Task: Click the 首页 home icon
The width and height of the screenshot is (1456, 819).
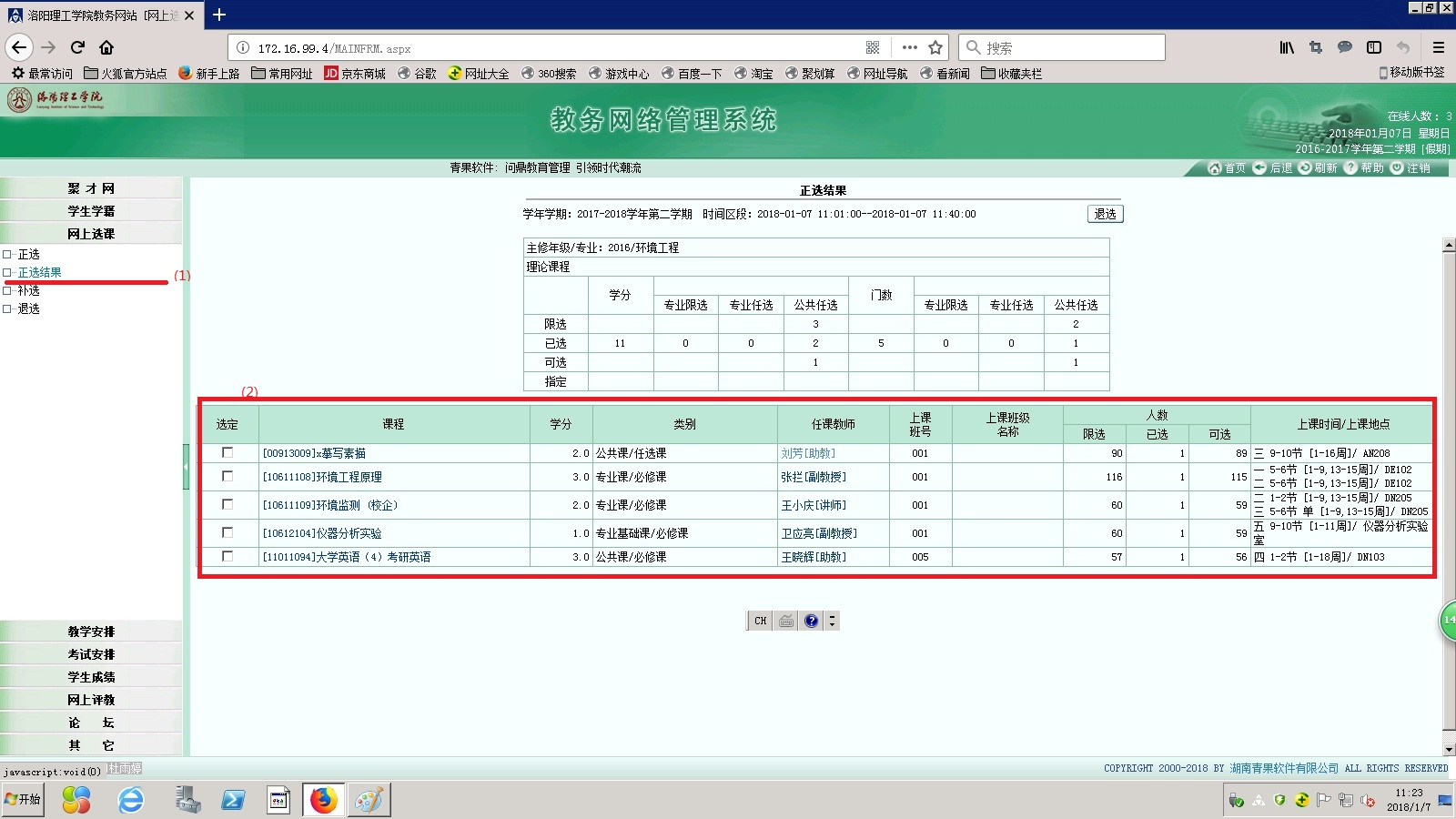Action: coord(1214,167)
